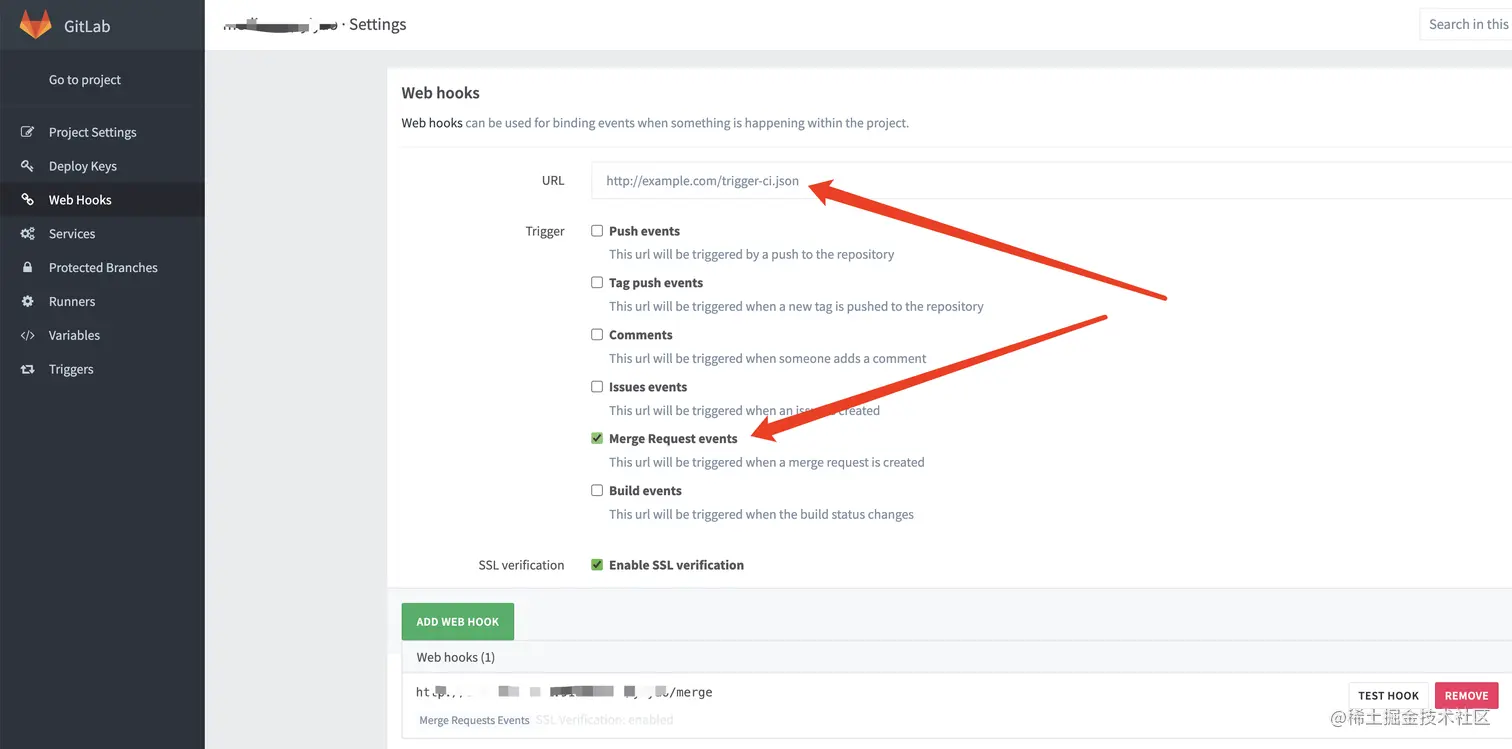Image resolution: width=1512 pixels, height=749 pixels.
Task: Click 'triggered by a push to the repository' text
Action: (x=794, y=254)
